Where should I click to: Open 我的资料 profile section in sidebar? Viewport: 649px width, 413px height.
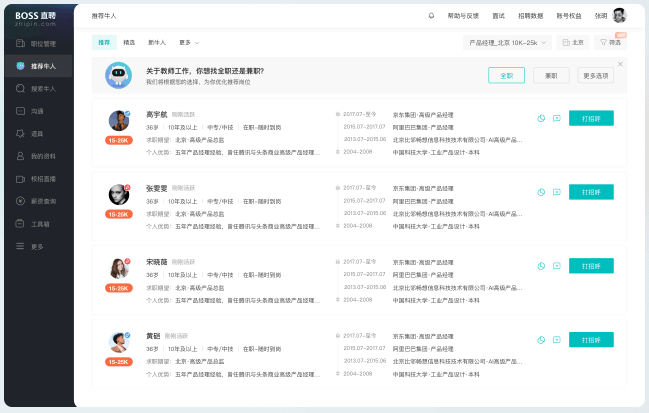(x=36, y=156)
